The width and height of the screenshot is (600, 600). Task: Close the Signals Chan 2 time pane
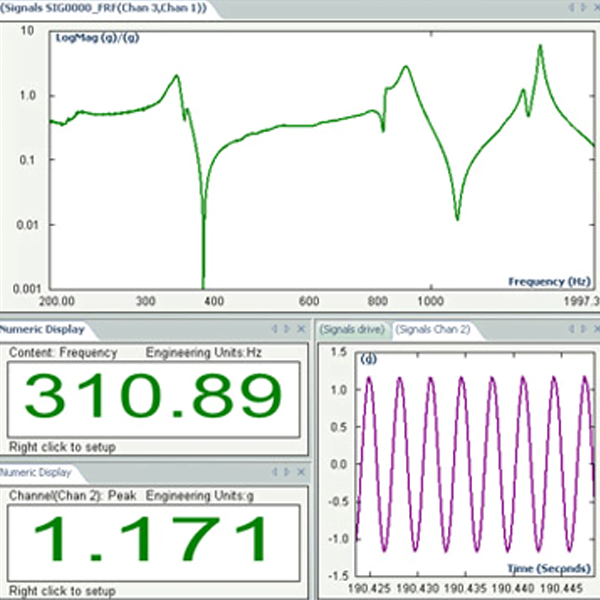(x=593, y=329)
